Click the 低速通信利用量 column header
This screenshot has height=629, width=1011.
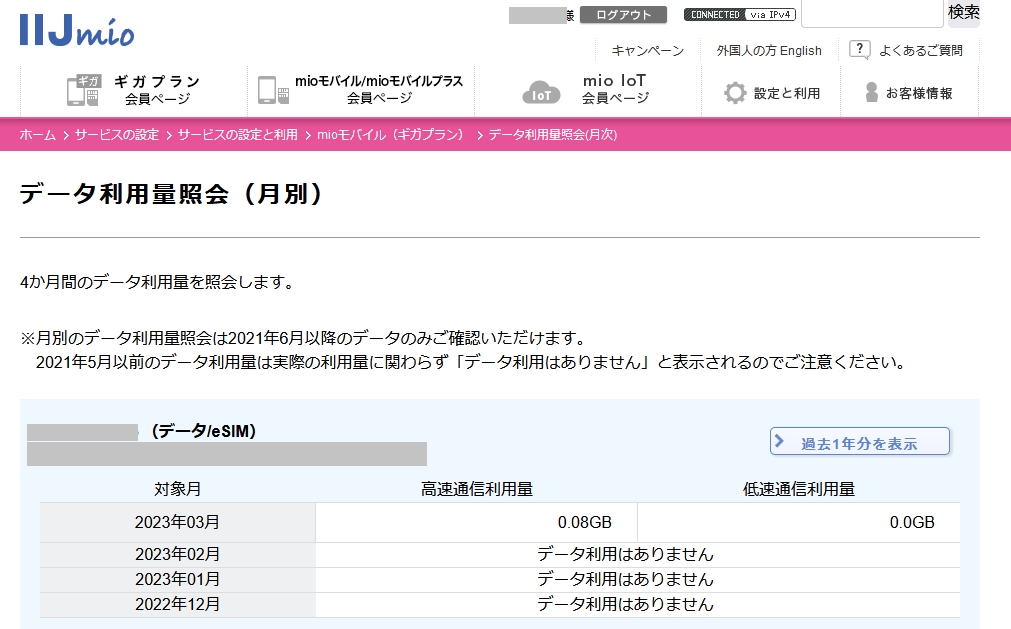point(798,489)
